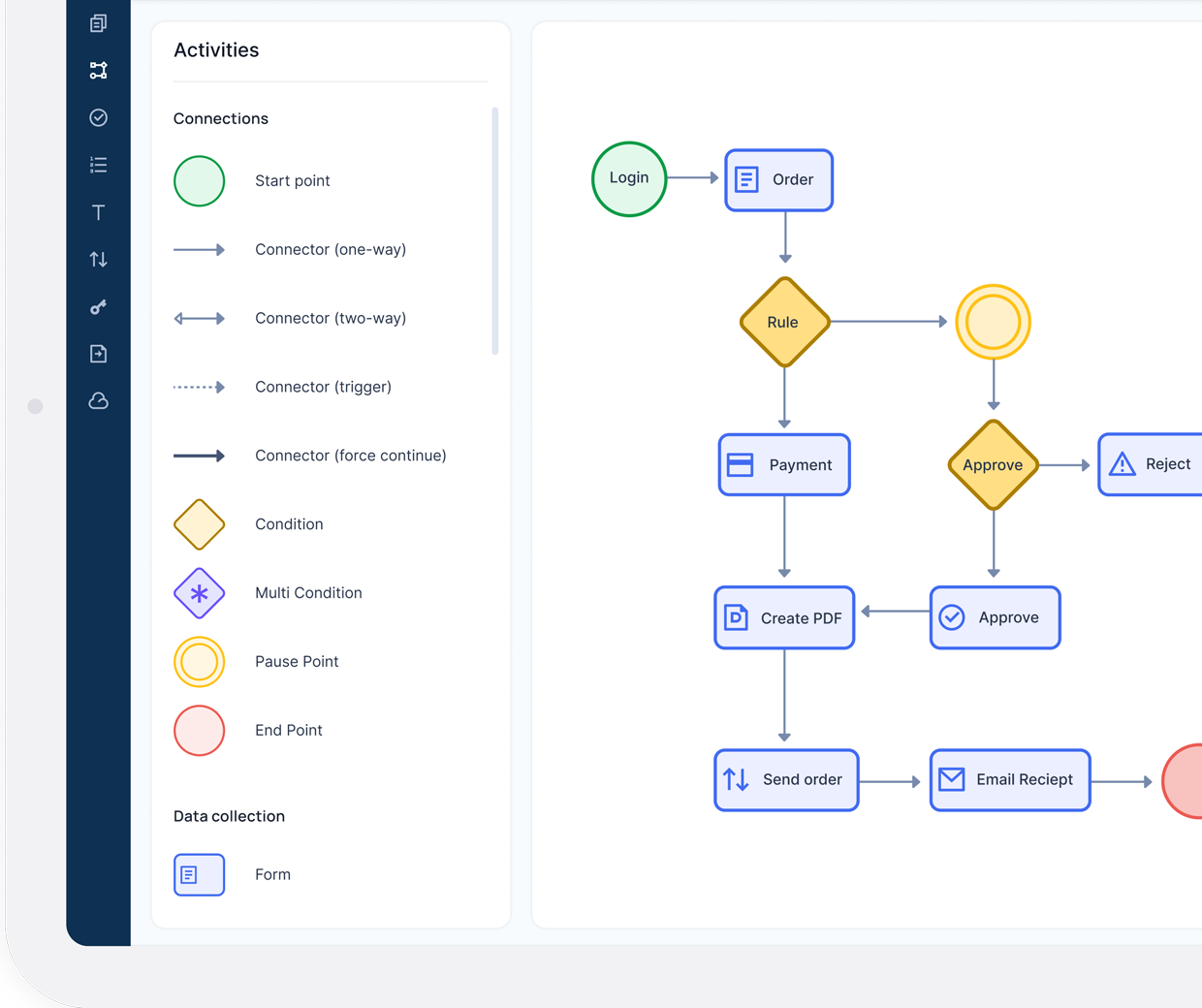Screen dimensions: 1202x1008
Task: Click the 'Form' label
Action: (x=272, y=874)
